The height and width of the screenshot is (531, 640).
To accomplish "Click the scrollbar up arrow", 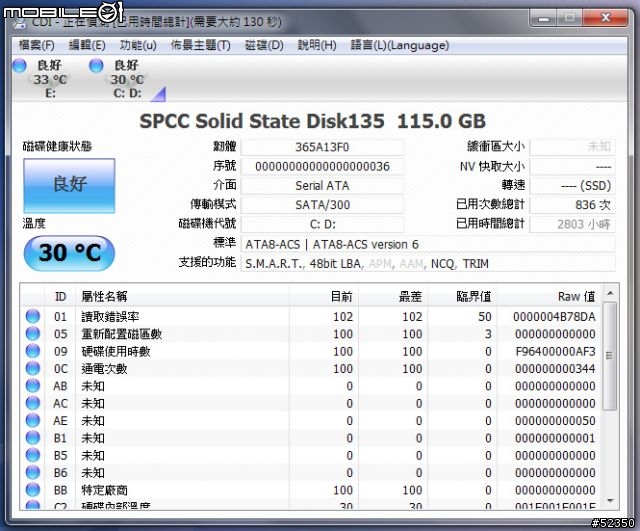I will tap(610, 293).
